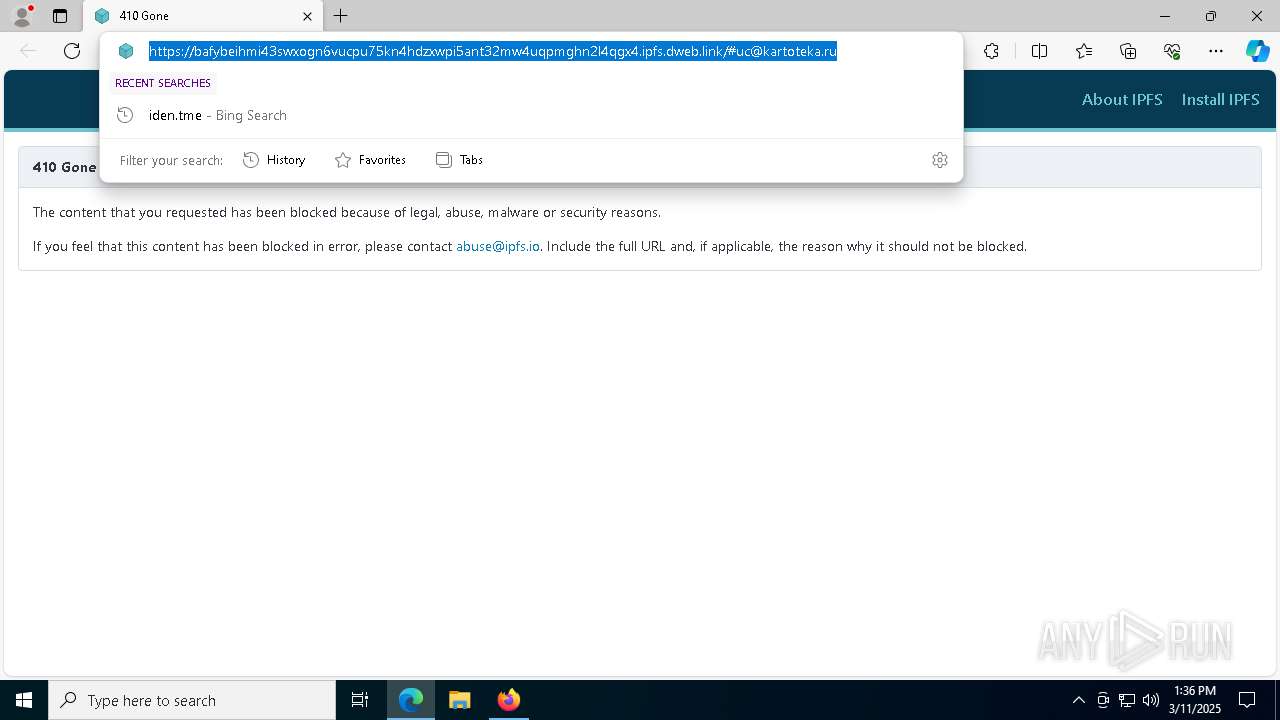Open the Favorites star icon

point(1084,51)
